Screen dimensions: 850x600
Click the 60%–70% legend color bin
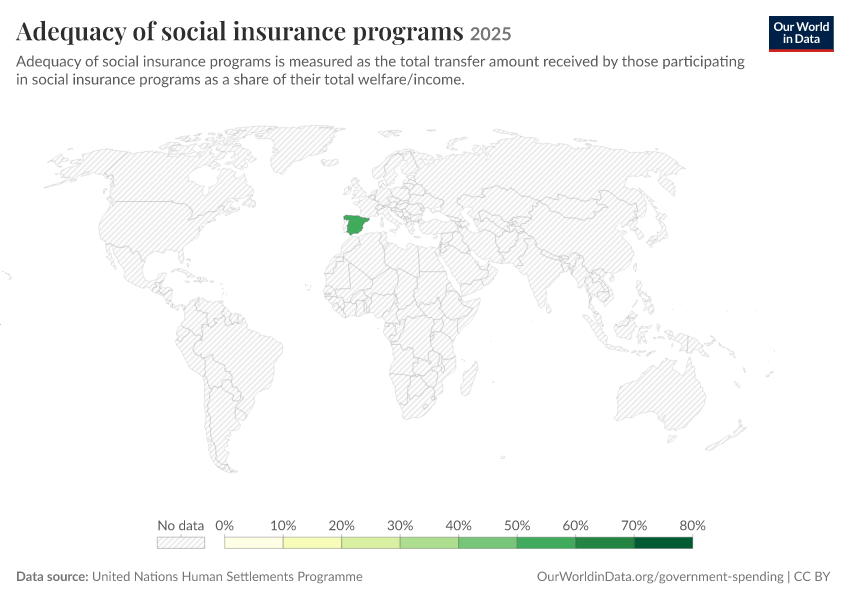click(605, 543)
